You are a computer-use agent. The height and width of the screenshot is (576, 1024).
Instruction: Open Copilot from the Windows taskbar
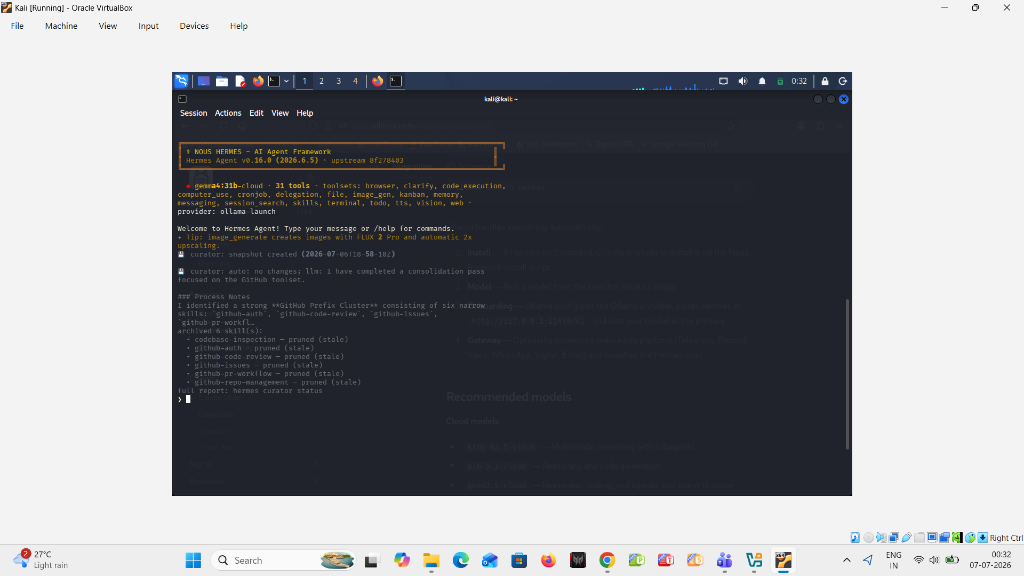402,560
